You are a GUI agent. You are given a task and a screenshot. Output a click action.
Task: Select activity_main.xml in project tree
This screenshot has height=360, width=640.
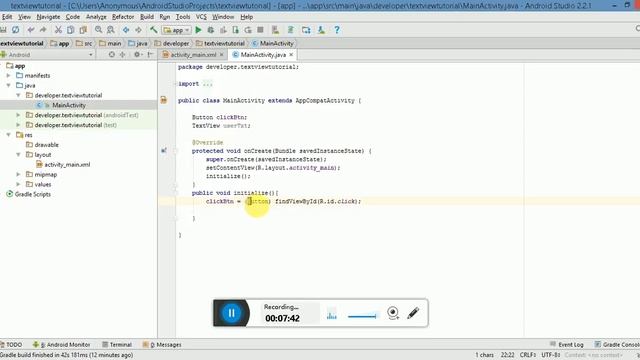(x=67, y=164)
